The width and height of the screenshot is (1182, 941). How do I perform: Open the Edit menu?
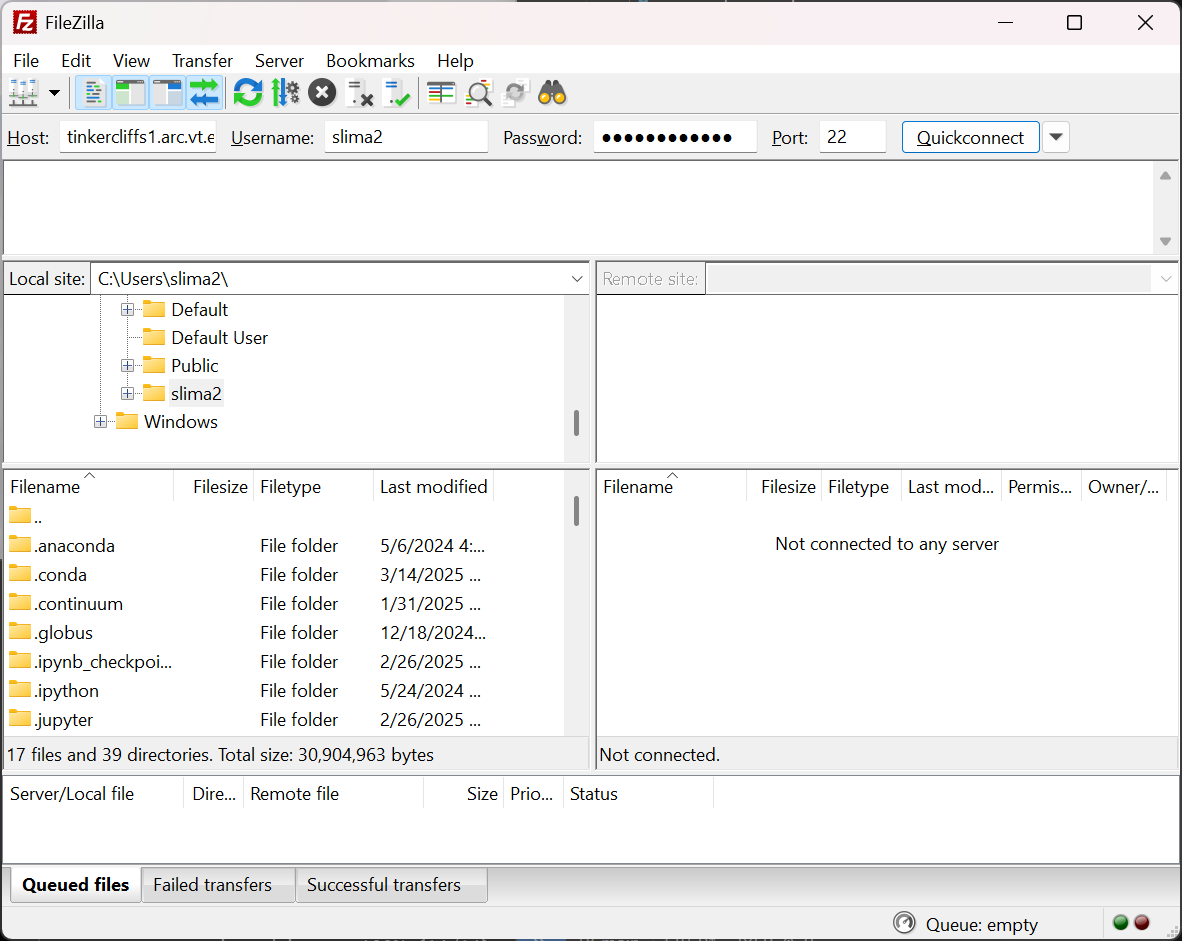coord(76,60)
